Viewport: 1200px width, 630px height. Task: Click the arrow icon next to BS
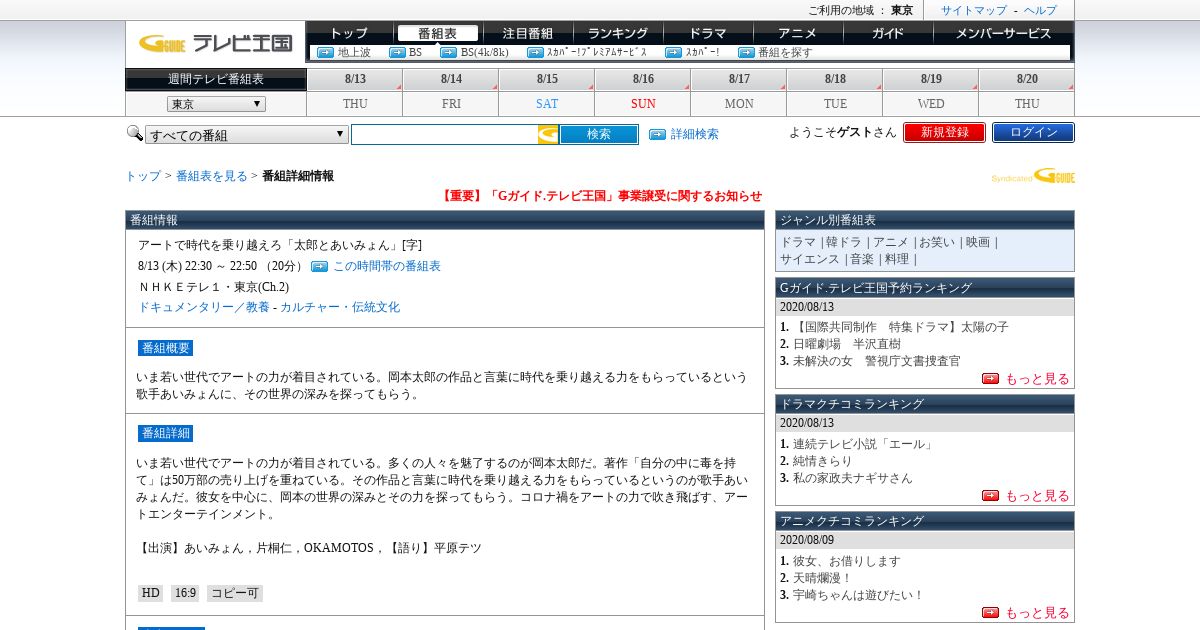(397, 52)
